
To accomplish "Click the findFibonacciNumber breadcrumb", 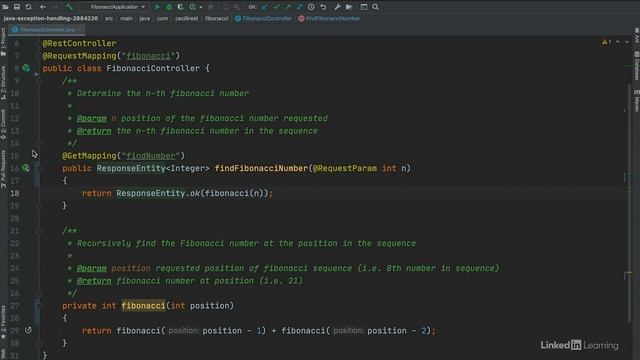I will tap(329, 18).
